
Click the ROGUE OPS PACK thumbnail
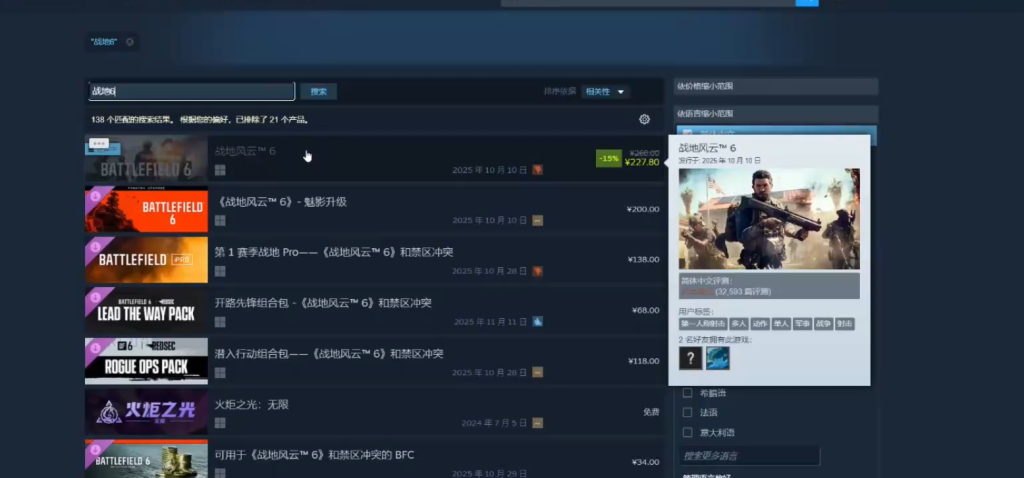click(x=146, y=361)
